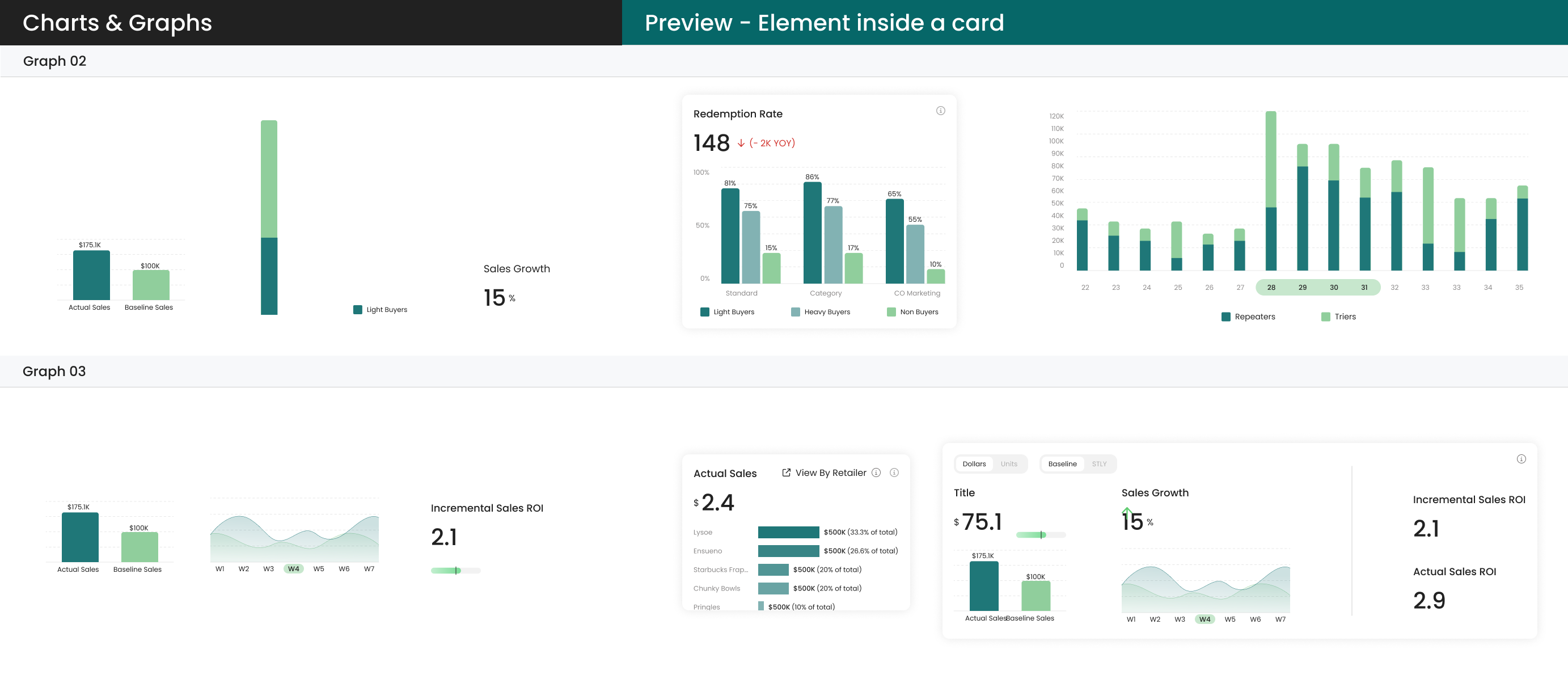Click week 30 on the Repeaters chart axis
The image size is (1568, 696).
click(1333, 288)
